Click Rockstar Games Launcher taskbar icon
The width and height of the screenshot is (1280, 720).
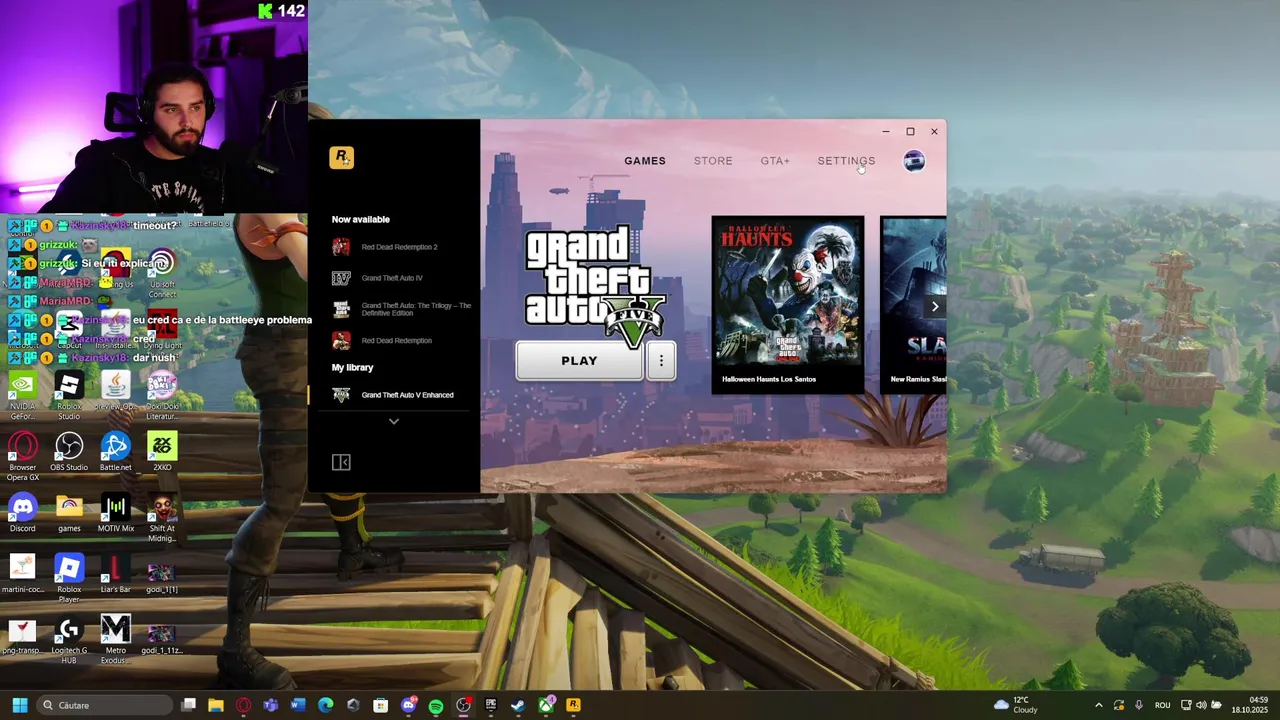click(x=573, y=705)
